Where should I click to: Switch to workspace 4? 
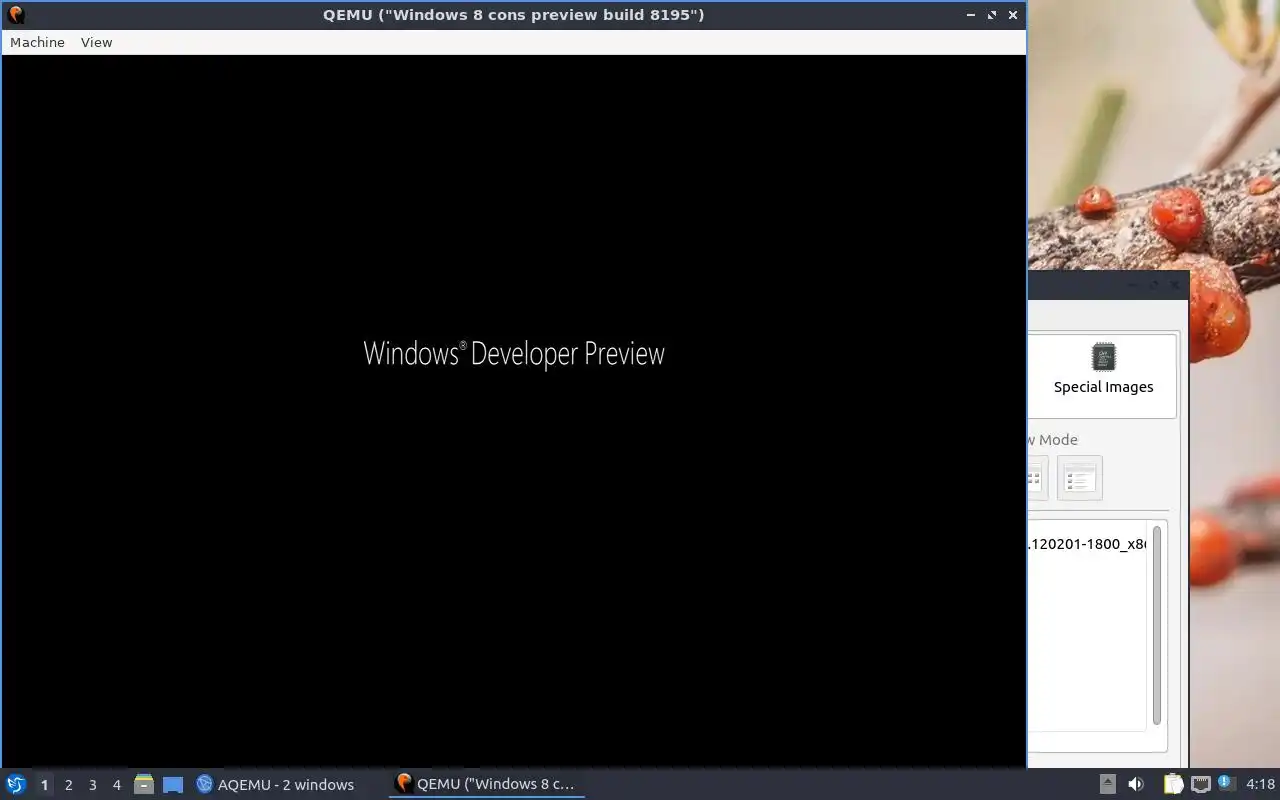point(116,785)
